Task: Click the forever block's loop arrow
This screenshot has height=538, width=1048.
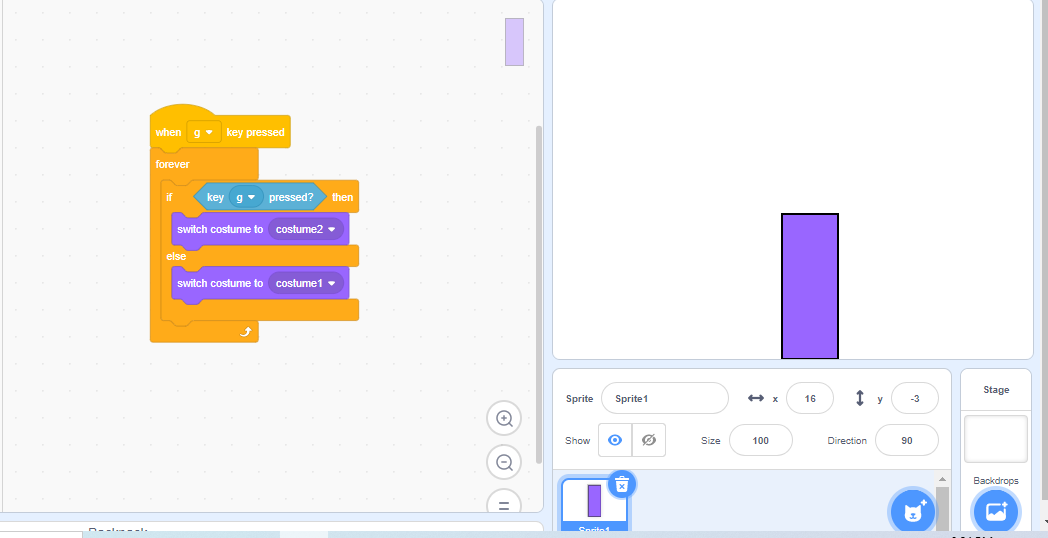Action: point(244,331)
